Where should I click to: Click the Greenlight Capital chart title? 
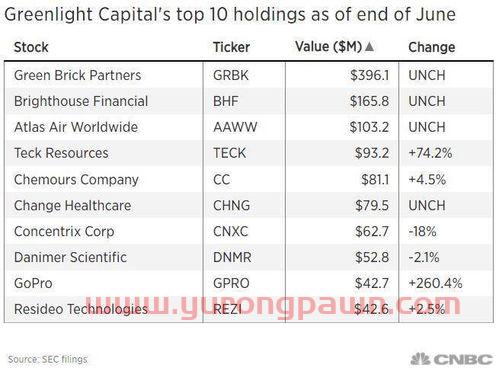pos(230,15)
